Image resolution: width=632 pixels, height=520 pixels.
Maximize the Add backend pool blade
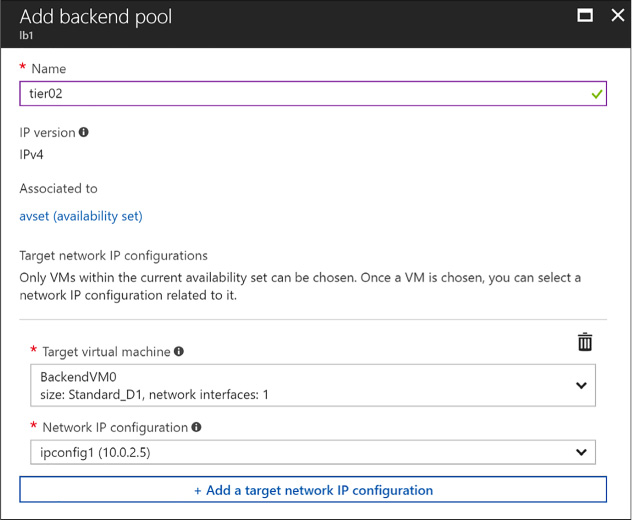pyautogui.click(x=585, y=16)
